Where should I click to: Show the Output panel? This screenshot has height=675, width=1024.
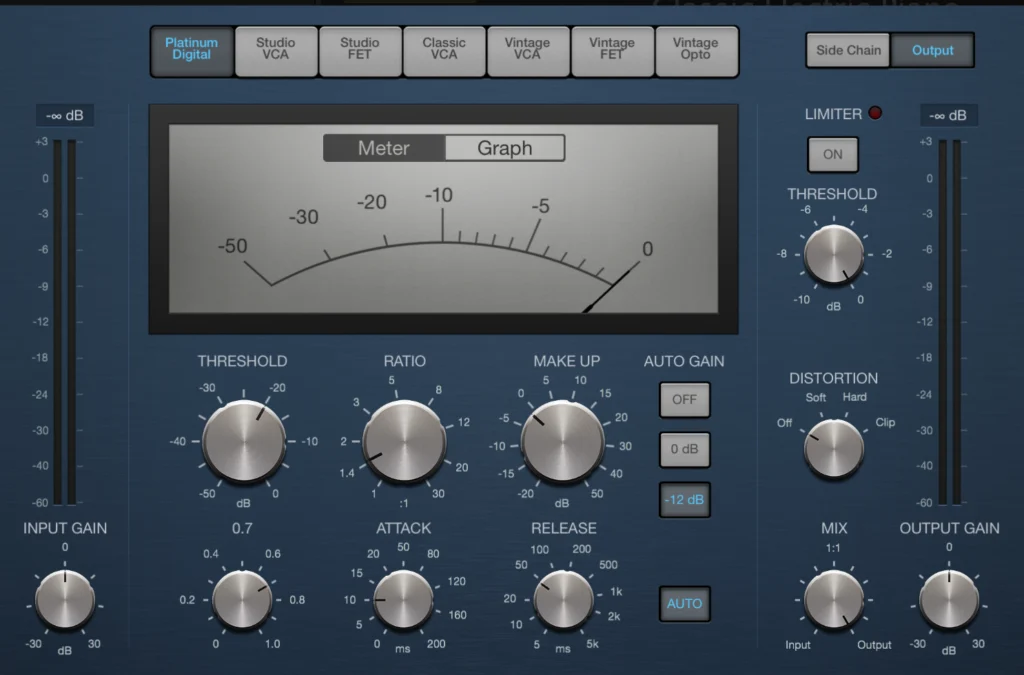[x=933, y=50]
